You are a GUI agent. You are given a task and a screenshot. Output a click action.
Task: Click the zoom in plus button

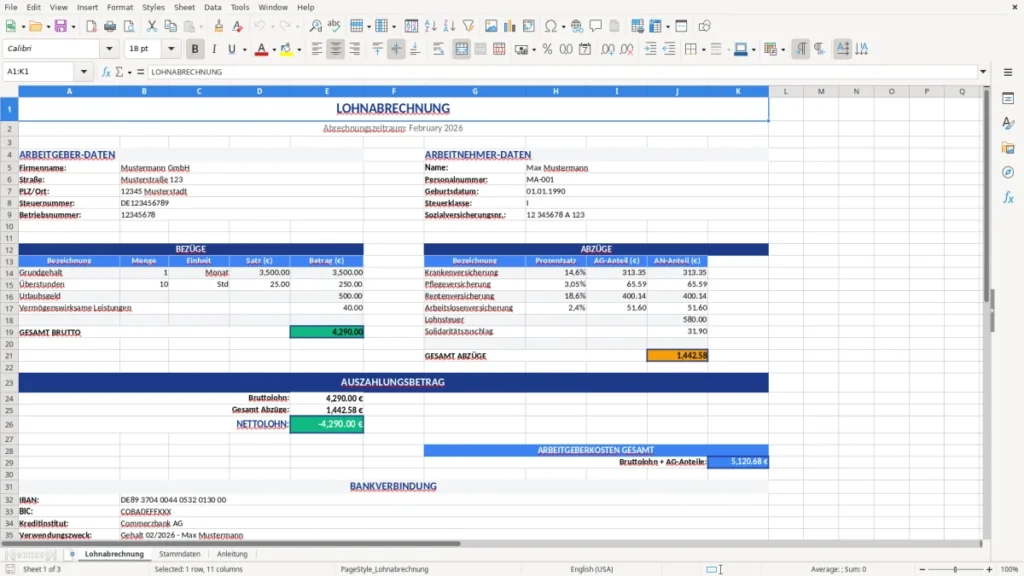pos(989,569)
